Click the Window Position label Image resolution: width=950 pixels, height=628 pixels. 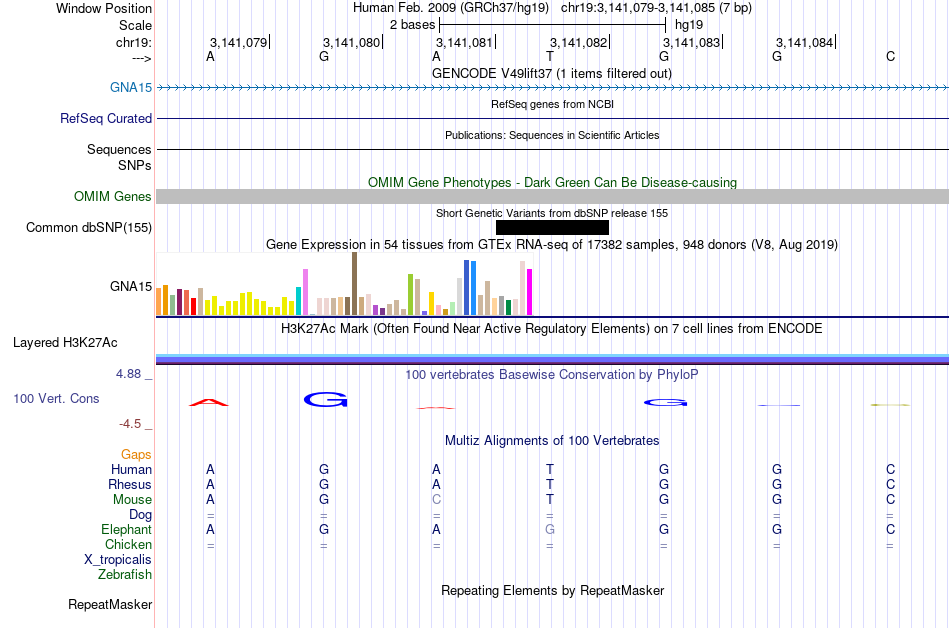point(104,8)
